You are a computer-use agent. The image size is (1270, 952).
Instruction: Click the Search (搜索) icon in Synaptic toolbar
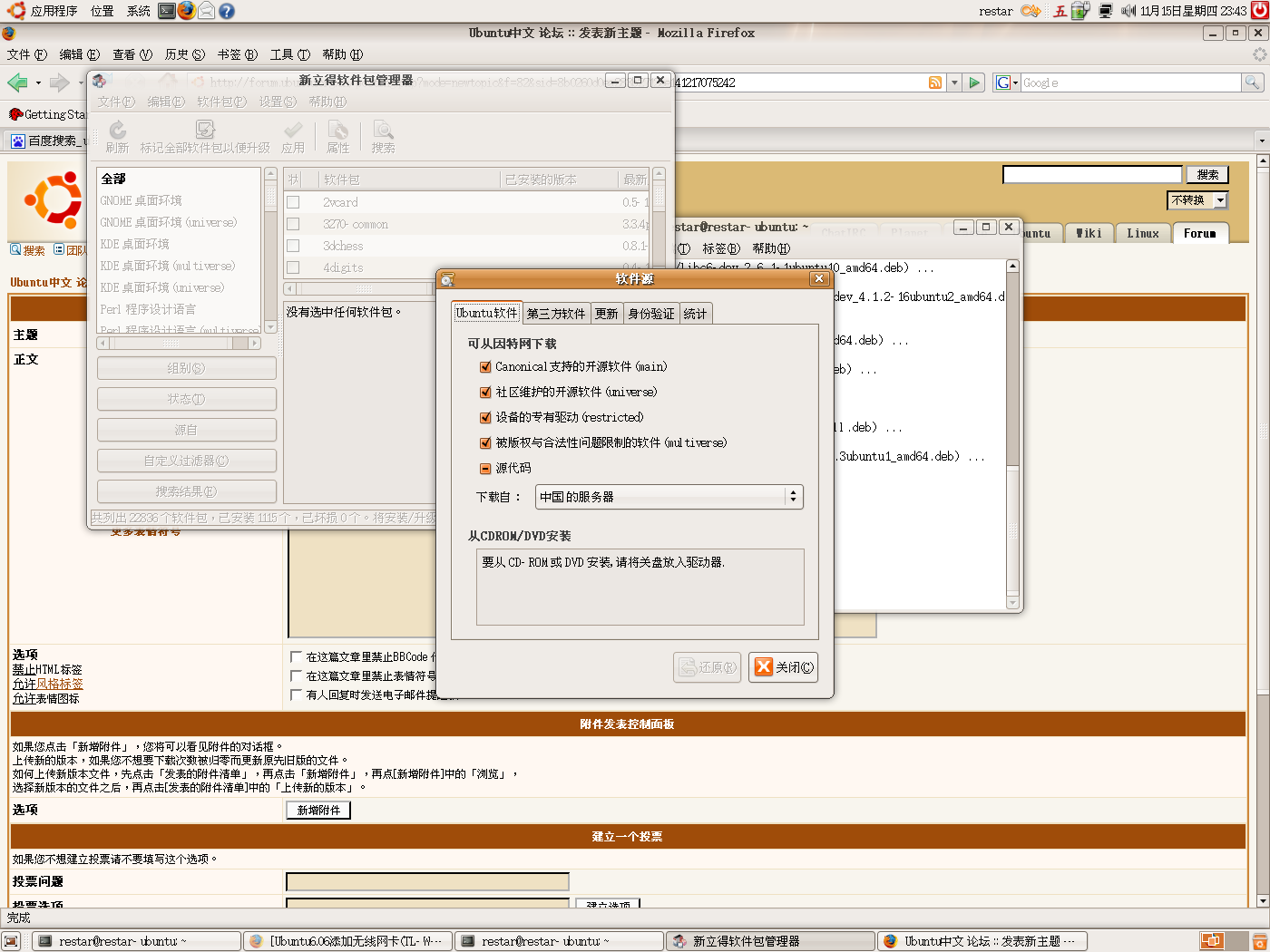[x=383, y=131]
